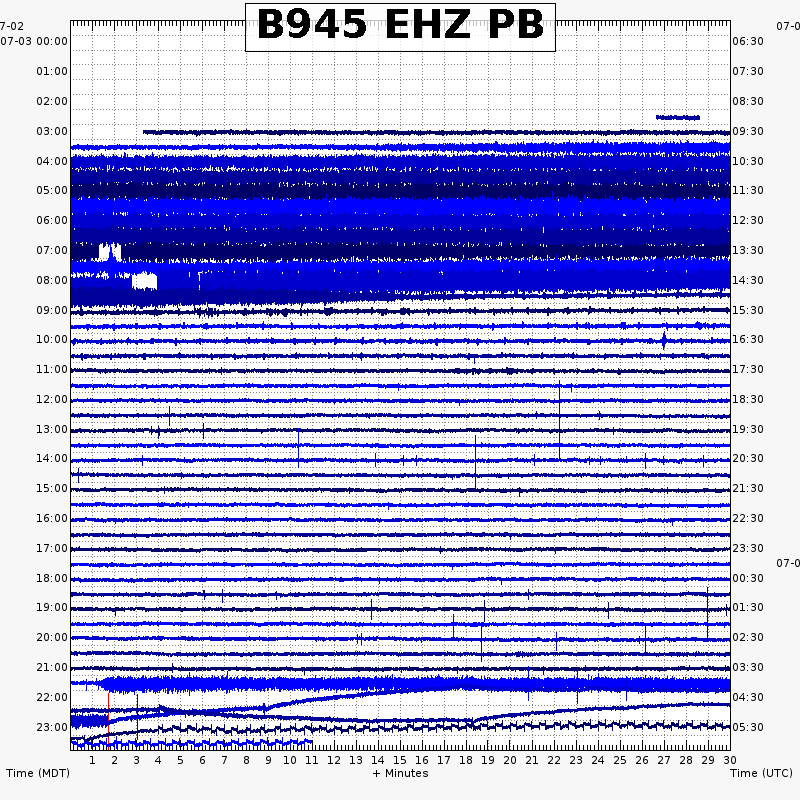Pick the "05:00" MDT time label
The width and height of the screenshot is (800, 800).
[x=52, y=190]
